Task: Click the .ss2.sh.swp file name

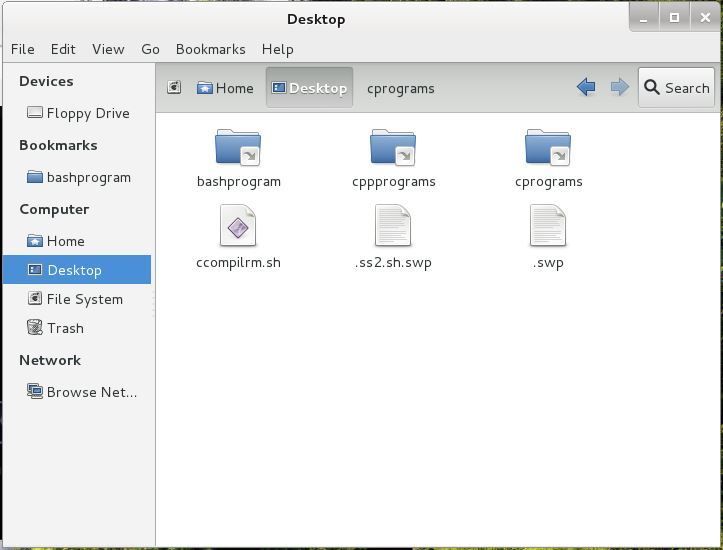Action: tap(393, 263)
